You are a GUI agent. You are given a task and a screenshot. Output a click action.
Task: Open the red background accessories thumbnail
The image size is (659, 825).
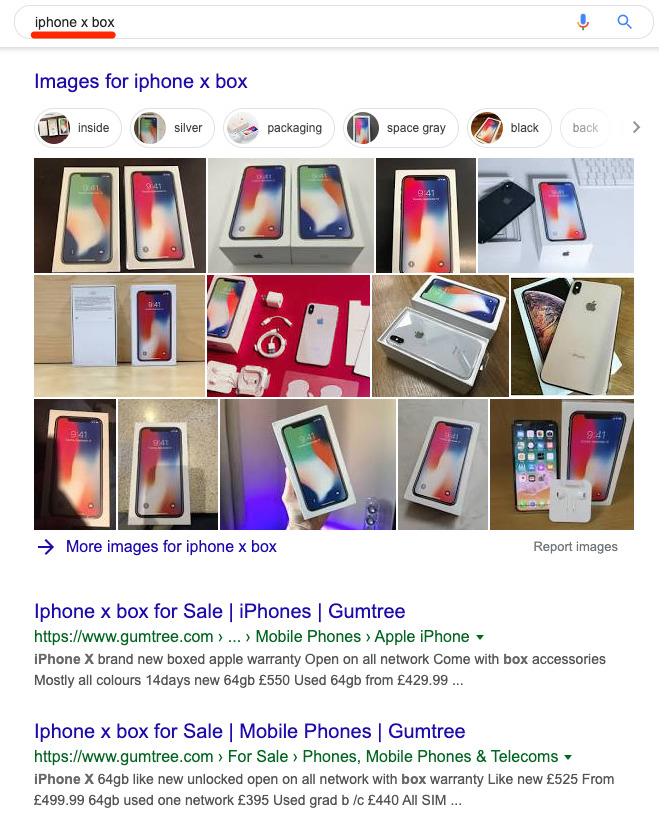pyautogui.click(x=288, y=336)
